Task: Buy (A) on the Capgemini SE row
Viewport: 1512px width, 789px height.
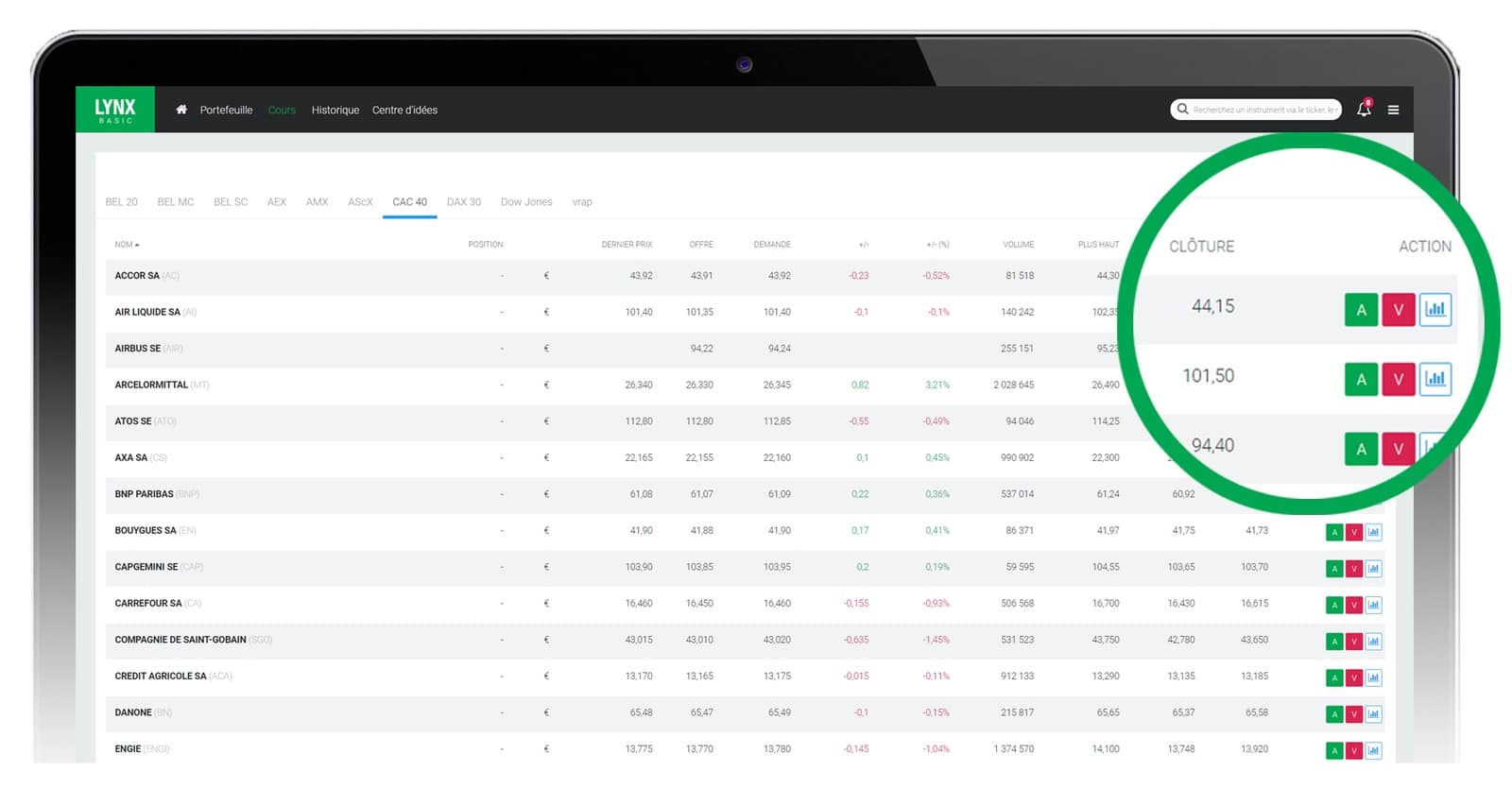Action: pos(1334,569)
